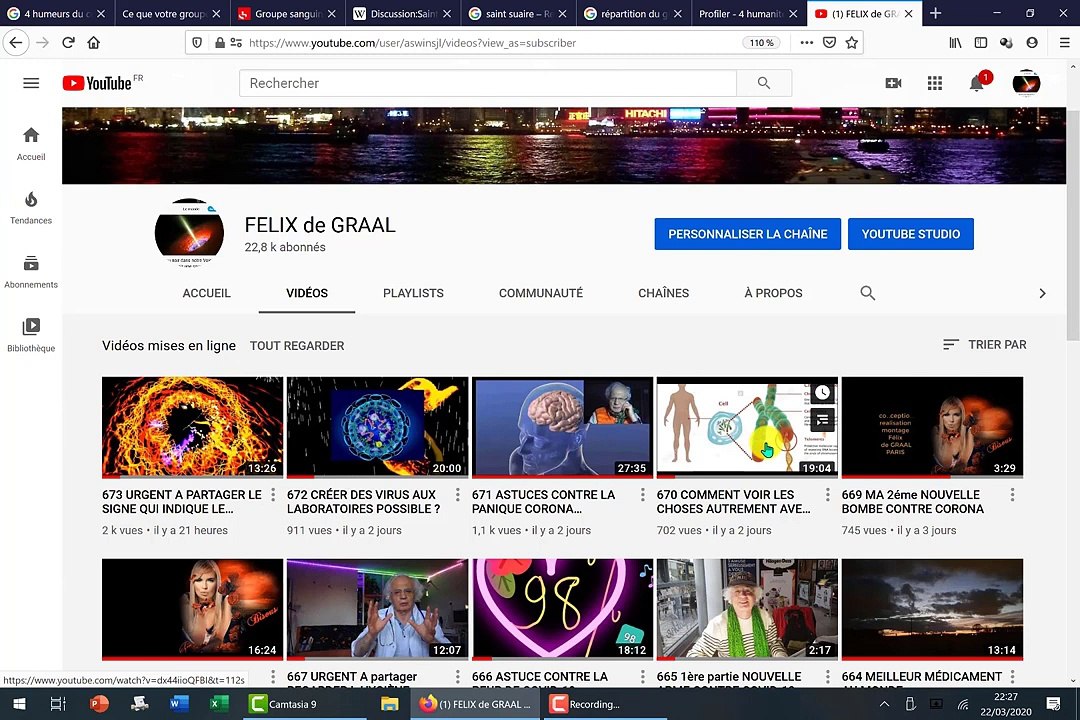The image size is (1080, 720).
Task: Open video title 669 MA 2éme NOUVELLE BOMBE
Action: 913,502
